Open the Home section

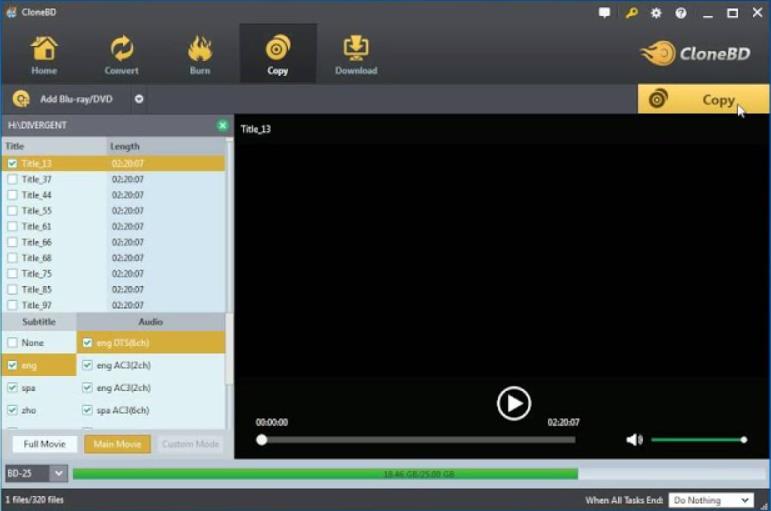click(44, 54)
